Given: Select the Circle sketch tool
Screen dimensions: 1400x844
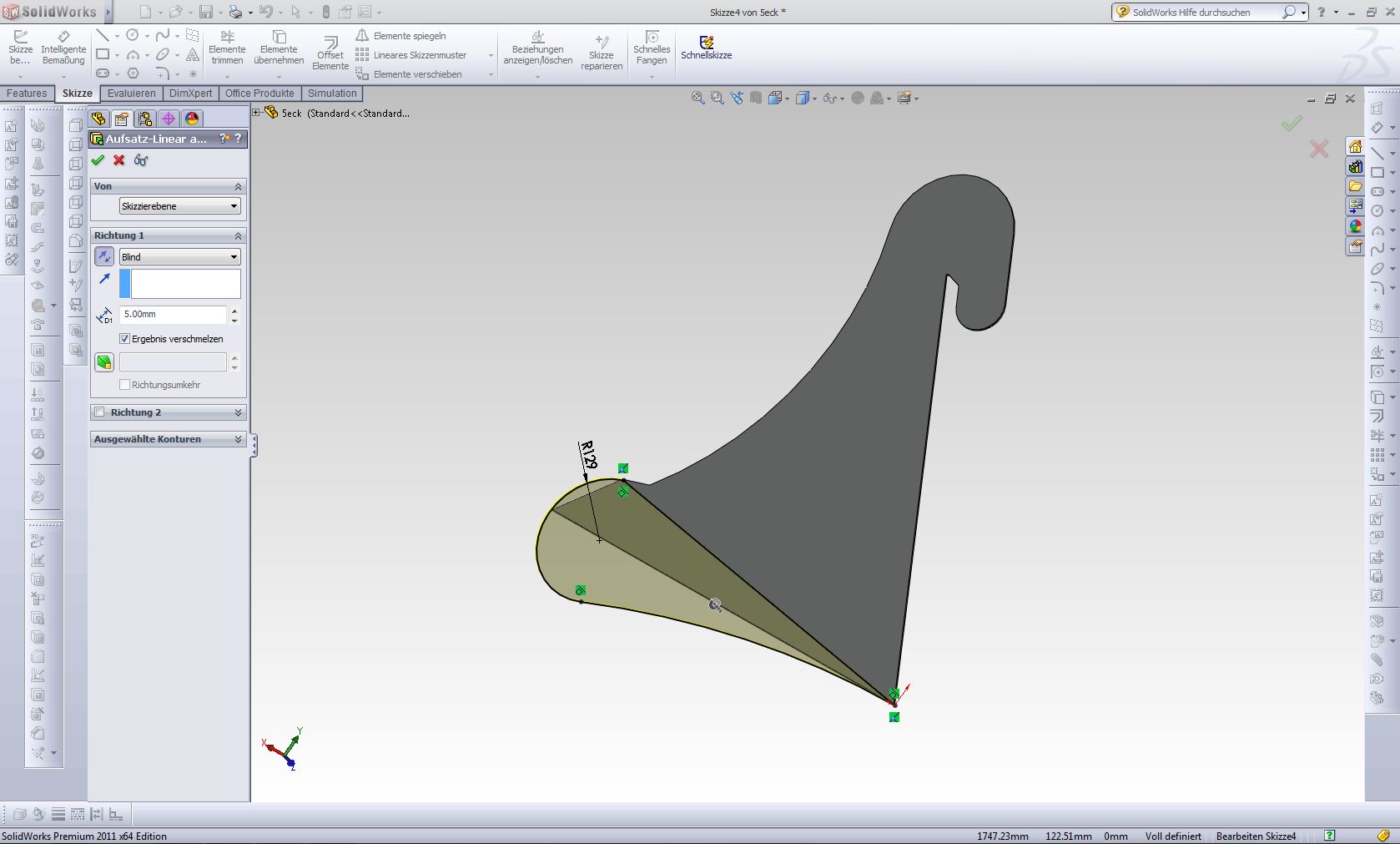Looking at the screenshot, I should pos(133,35).
